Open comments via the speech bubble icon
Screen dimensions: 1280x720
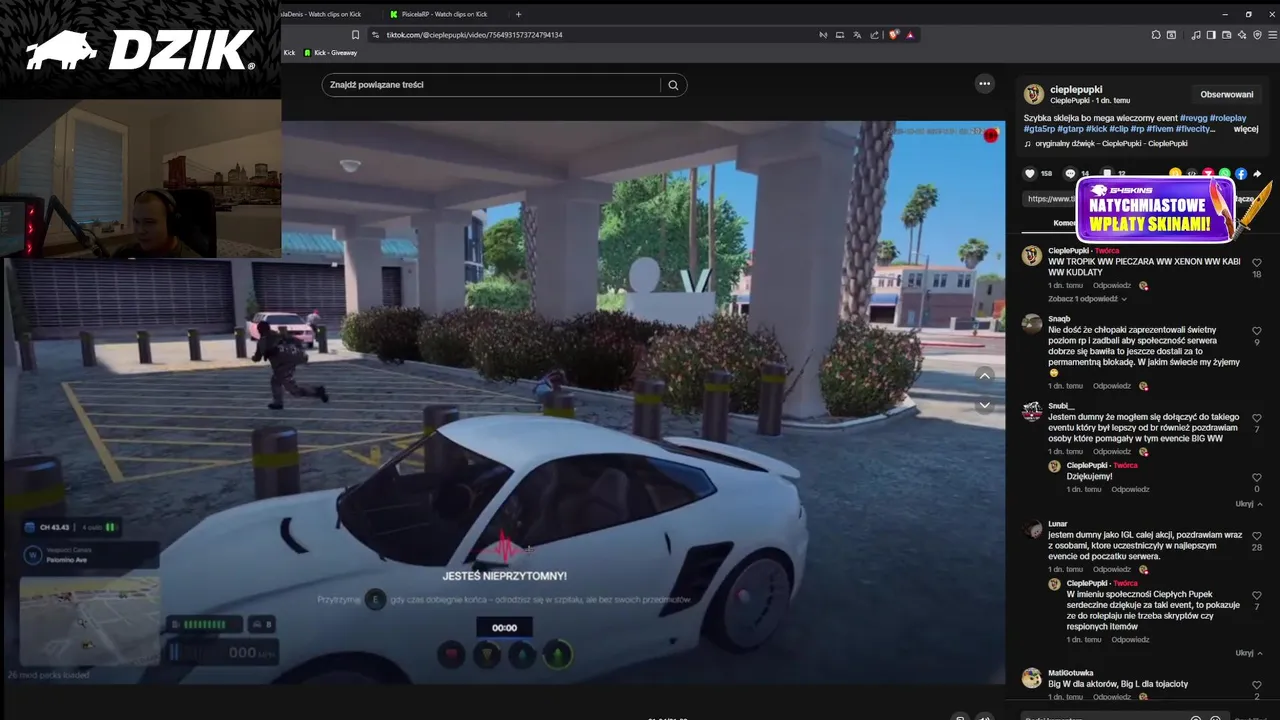pos(1070,174)
